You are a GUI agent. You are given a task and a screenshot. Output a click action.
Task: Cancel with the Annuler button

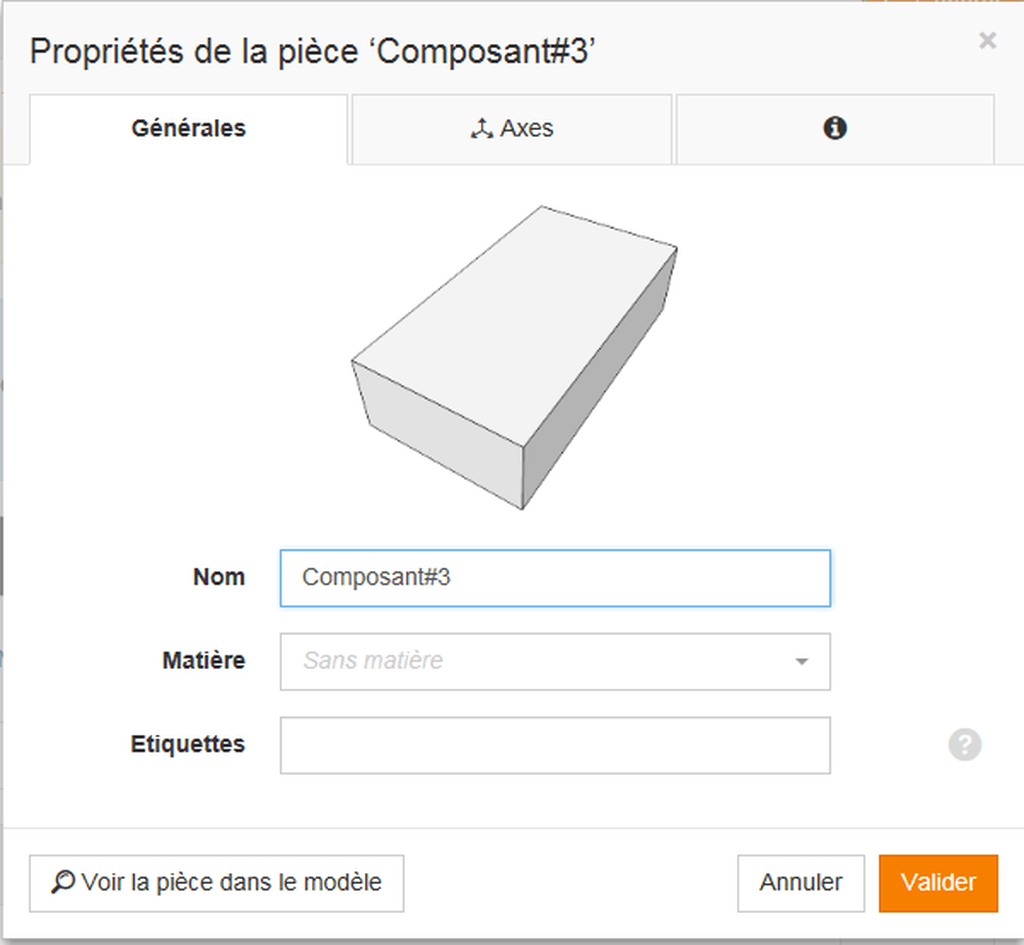pos(801,883)
